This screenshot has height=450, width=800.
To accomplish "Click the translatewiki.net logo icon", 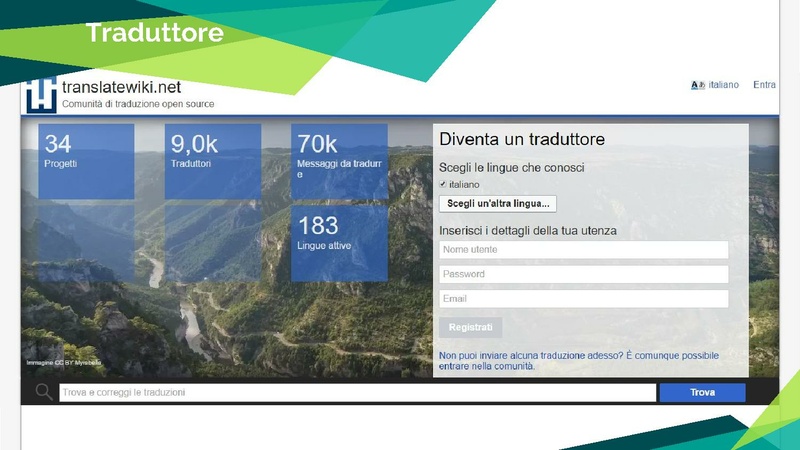I will coord(41,94).
